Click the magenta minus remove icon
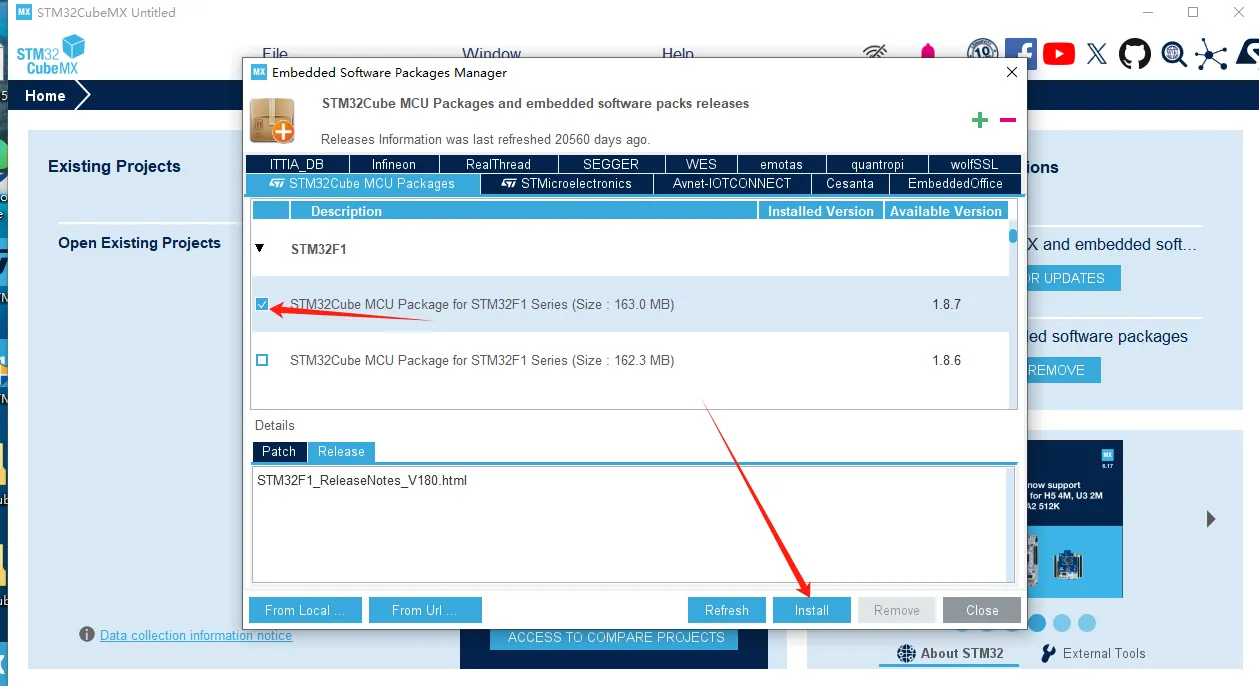This screenshot has height=686, width=1259. pos(1007,120)
